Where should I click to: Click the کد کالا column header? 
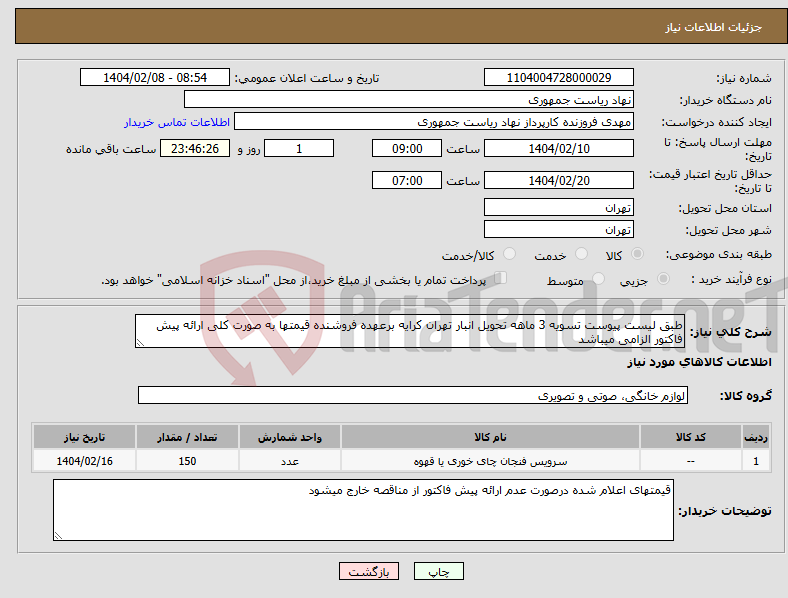[691, 437]
